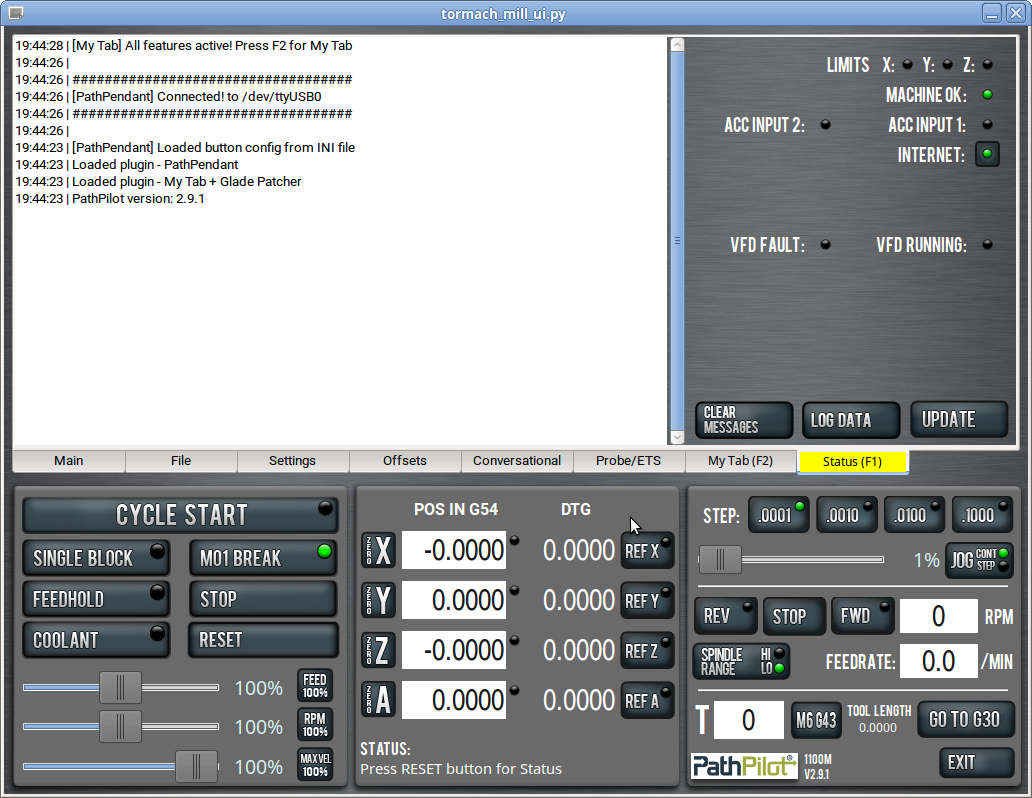This screenshot has height=798, width=1032.
Task: Click the jog speed slider
Action: 790,560
